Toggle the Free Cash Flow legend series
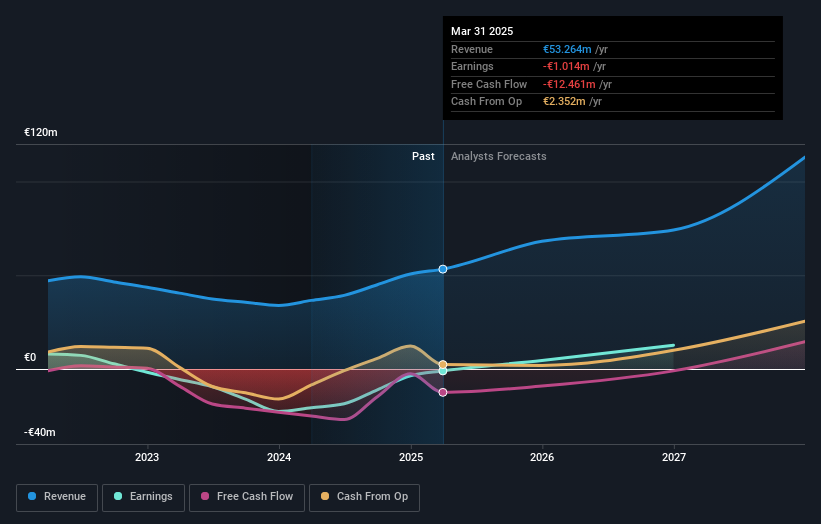 click(247, 497)
